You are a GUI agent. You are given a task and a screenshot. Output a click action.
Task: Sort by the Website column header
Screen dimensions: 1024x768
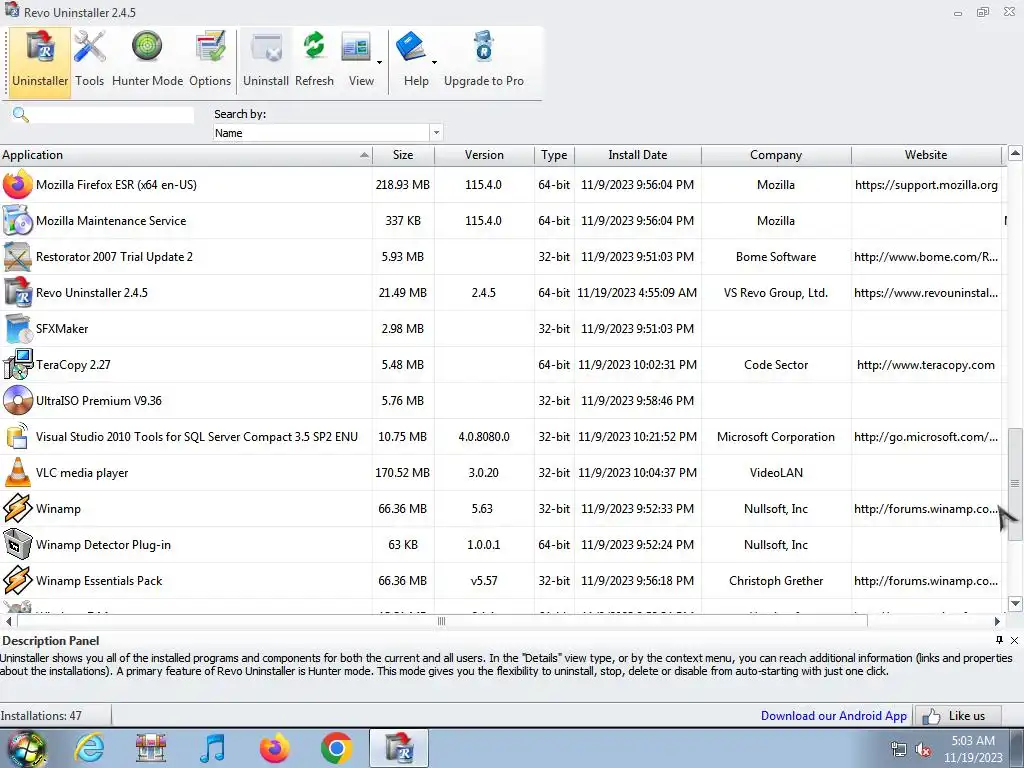[x=926, y=155]
